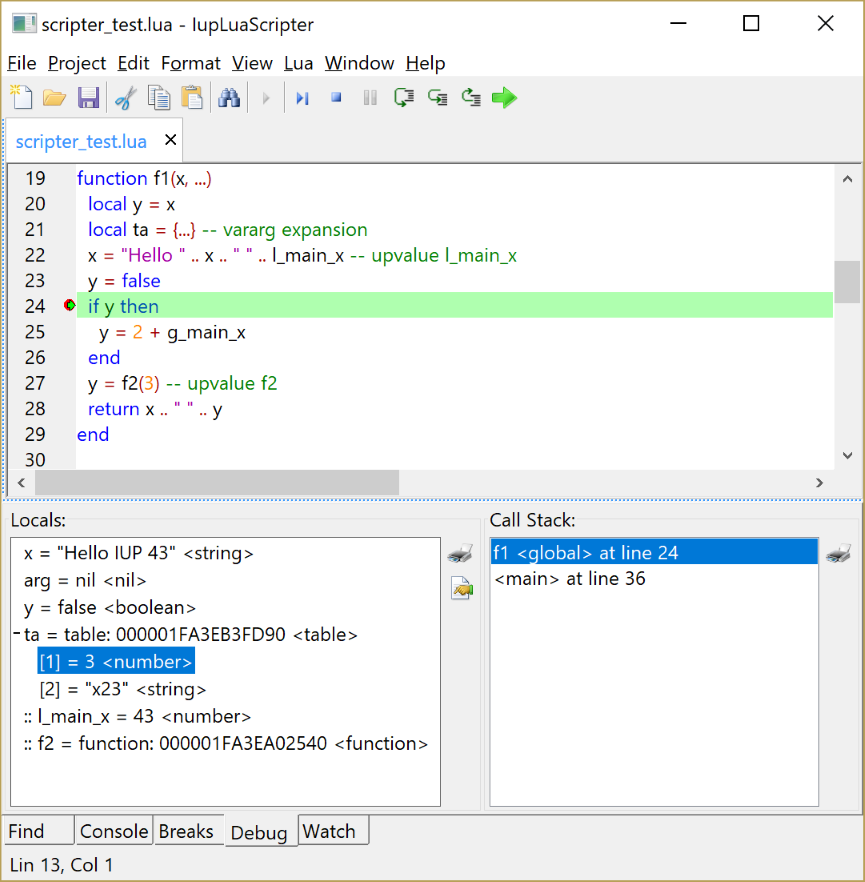Toggle the breakpoint marker on line 24
865x882 pixels.
[x=69, y=306]
